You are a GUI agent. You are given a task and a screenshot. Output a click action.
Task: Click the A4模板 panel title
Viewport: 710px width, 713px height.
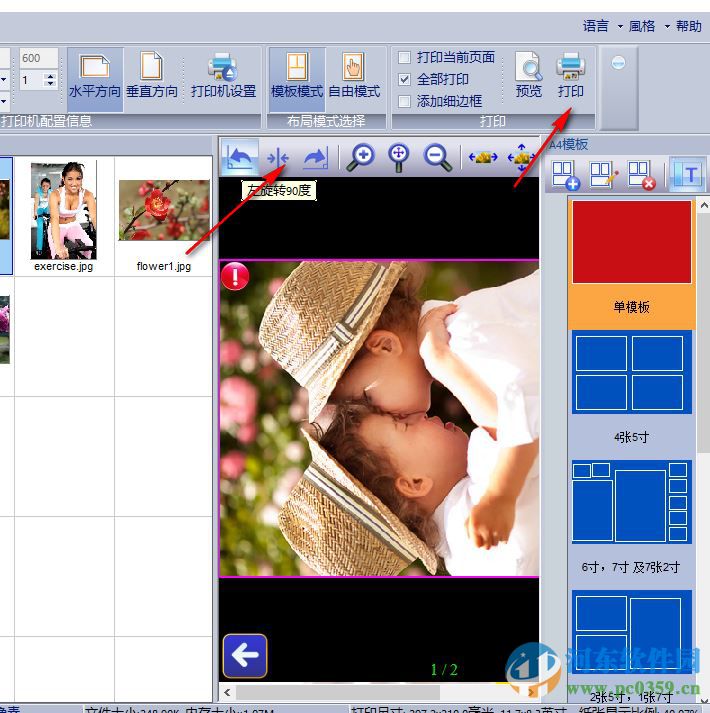[x=569, y=145]
